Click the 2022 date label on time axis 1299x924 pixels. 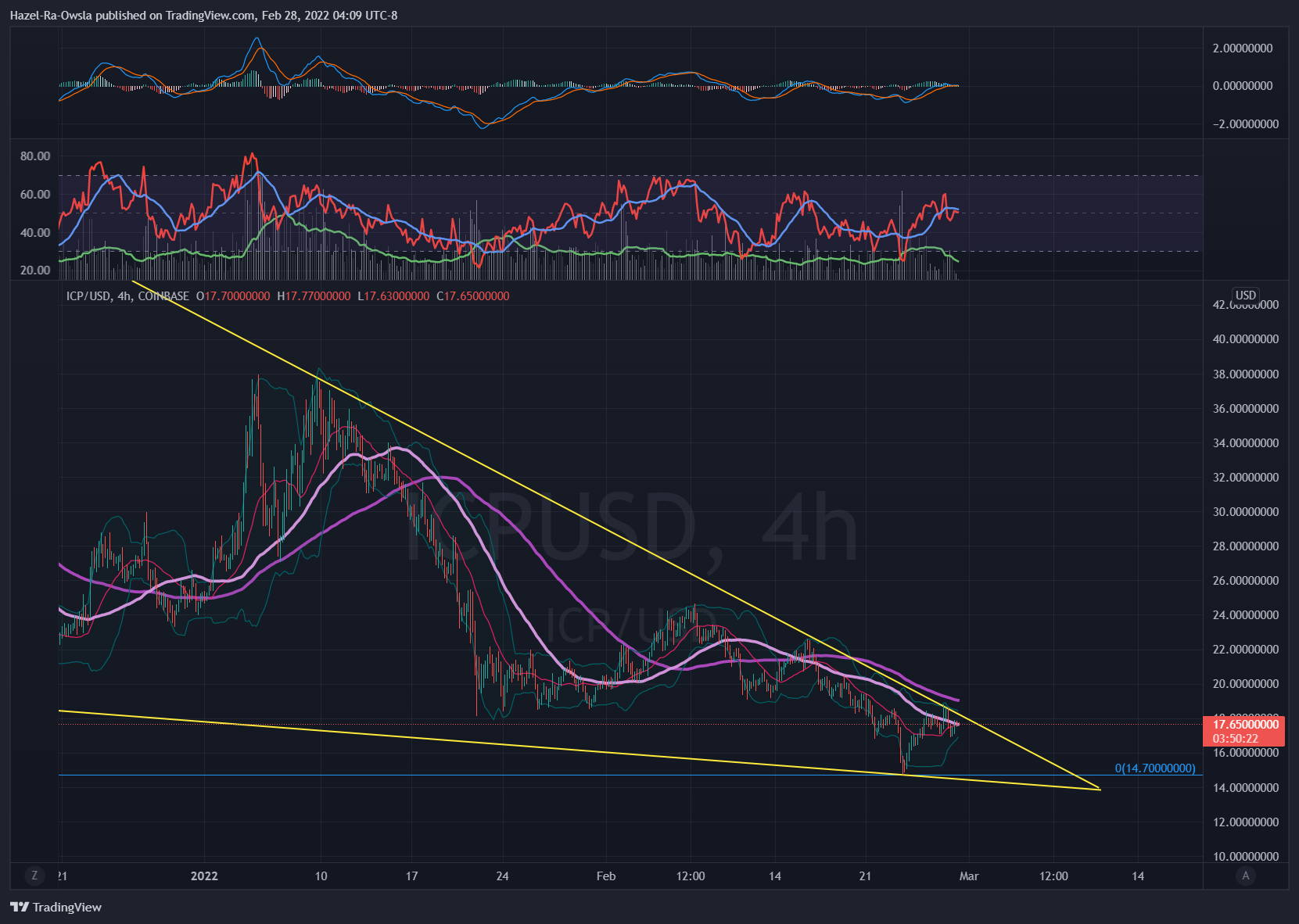coord(204,876)
